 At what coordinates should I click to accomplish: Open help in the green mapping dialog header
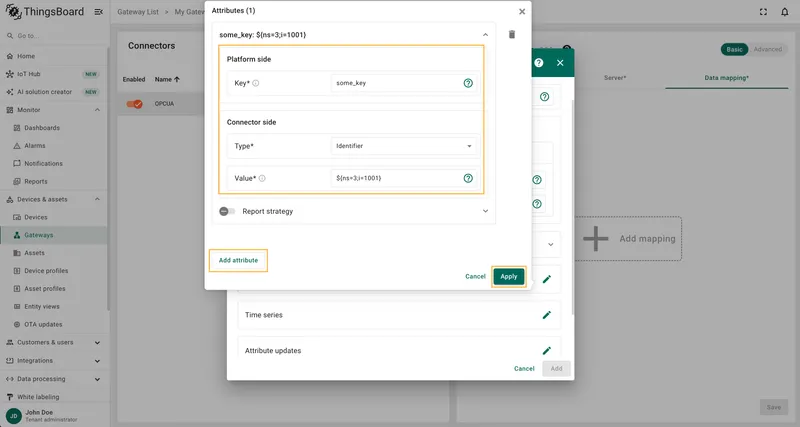pyautogui.click(x=539, y=63)
